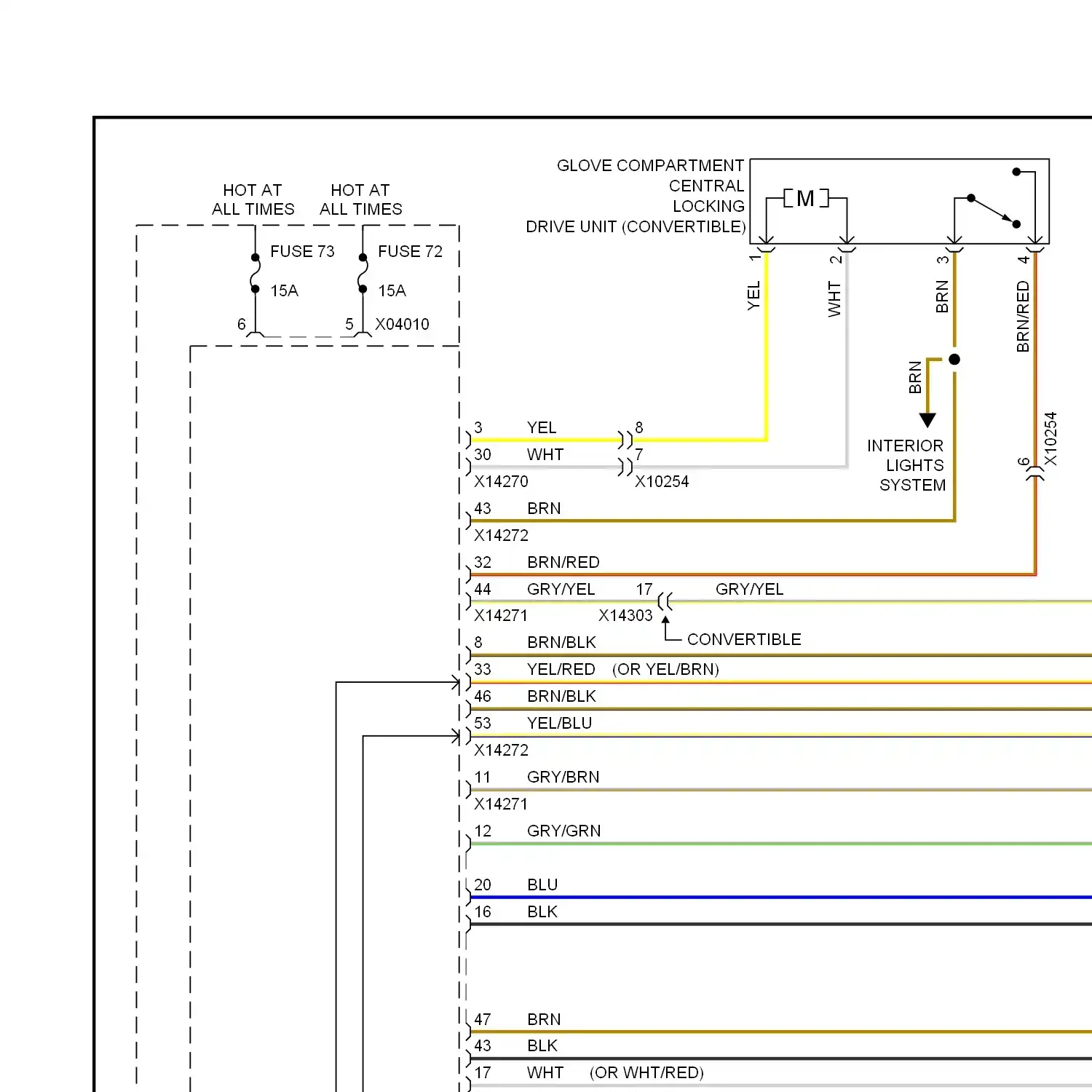1092x1092 pixels.
Task: Click "GRY/YEL" label beside pin 44
Action: pos(561,589)
